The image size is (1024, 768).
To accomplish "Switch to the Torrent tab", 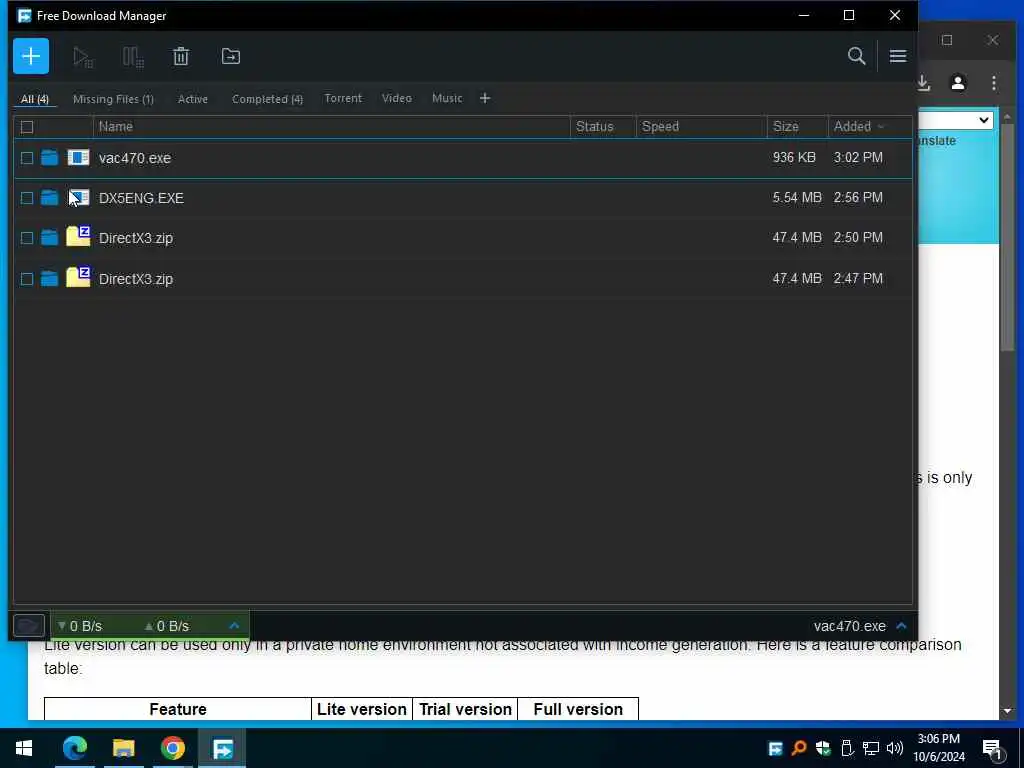I will [x=343, y=99].
